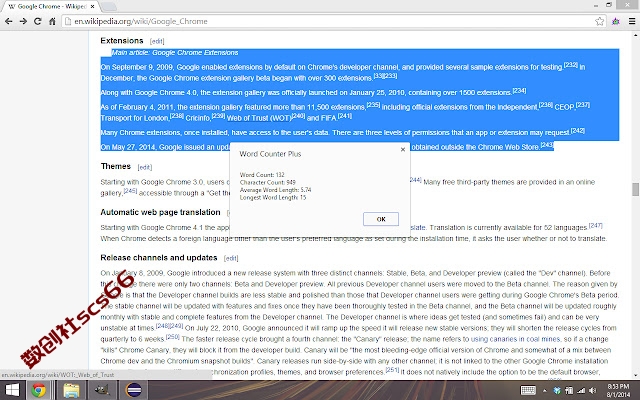The image size is (640, 400).
Task: Show hidden system tray icons
Action: click(x=544, y=391)
